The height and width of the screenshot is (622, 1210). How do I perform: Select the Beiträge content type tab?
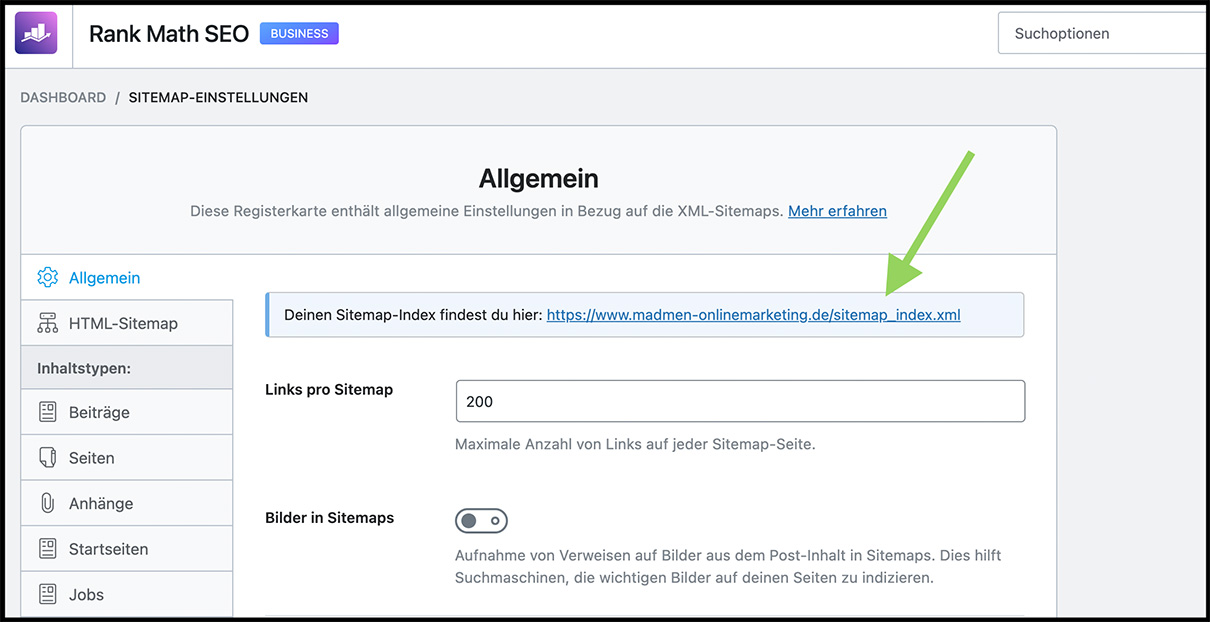point(127,412)
